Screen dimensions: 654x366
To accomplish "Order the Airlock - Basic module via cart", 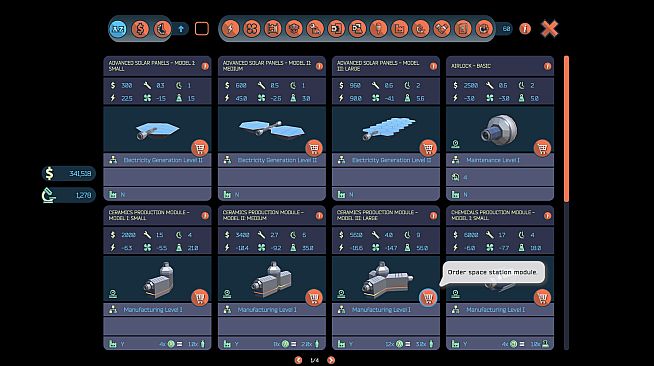I will [542, 148].
